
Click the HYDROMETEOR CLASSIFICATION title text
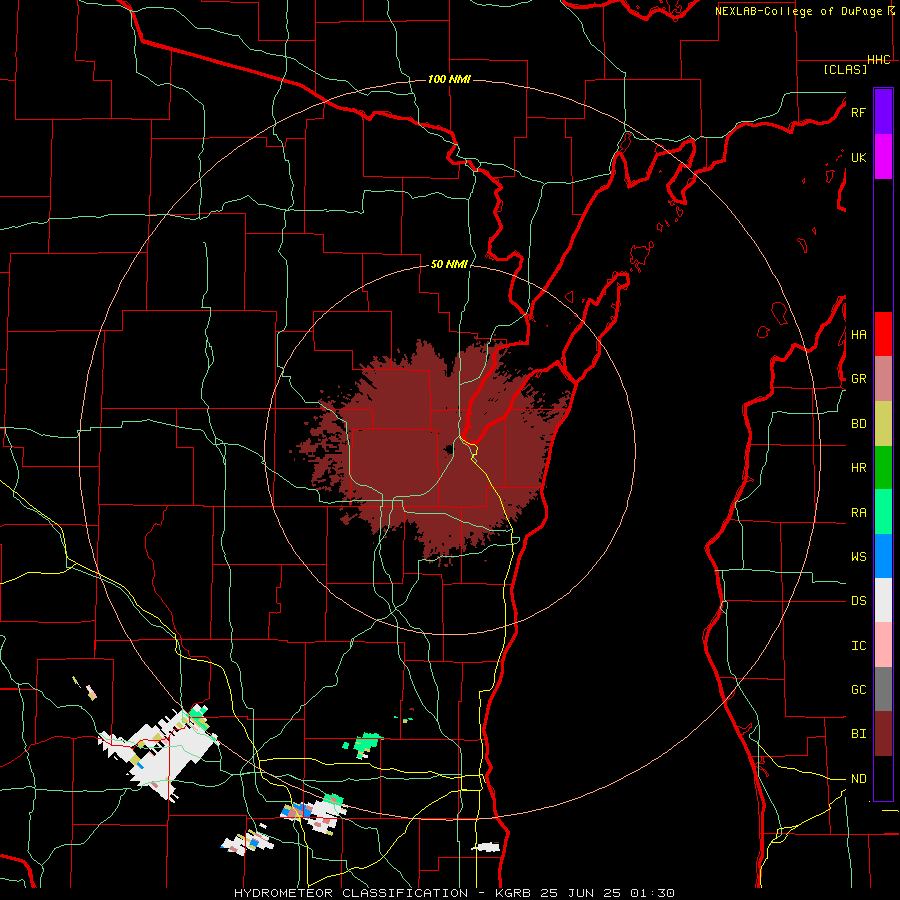coord(351,893)
